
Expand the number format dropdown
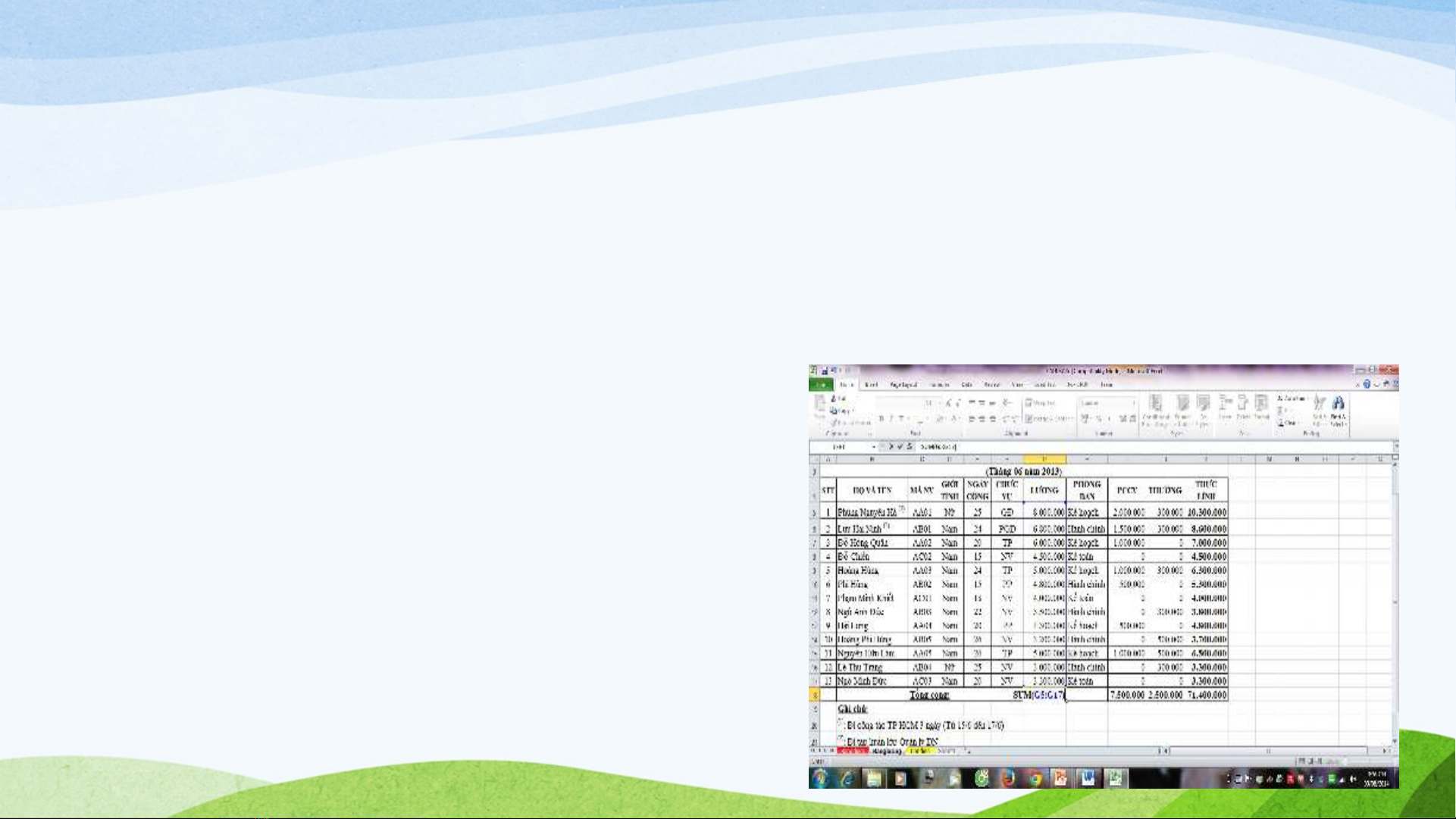[x=1134, y=403]
